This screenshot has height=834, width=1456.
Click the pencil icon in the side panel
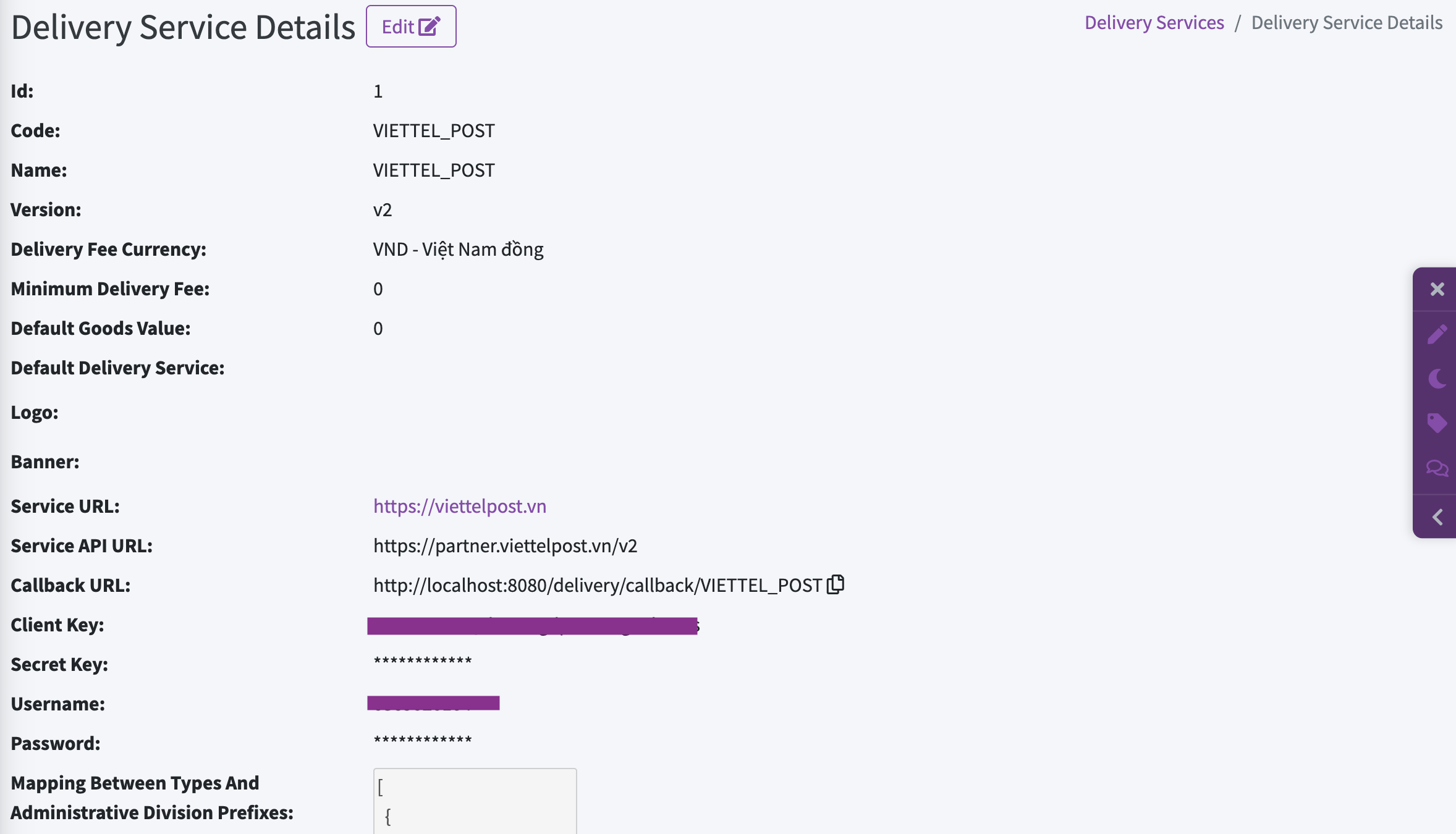point(1437,334)
